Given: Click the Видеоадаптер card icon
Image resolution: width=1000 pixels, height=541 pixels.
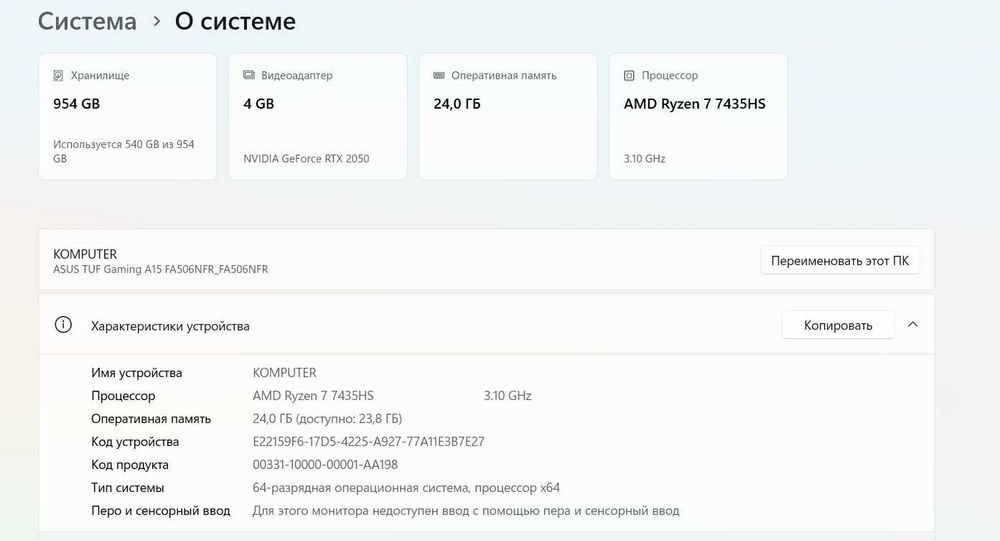Looking at the screenshot, I should [x=249, y=75].
